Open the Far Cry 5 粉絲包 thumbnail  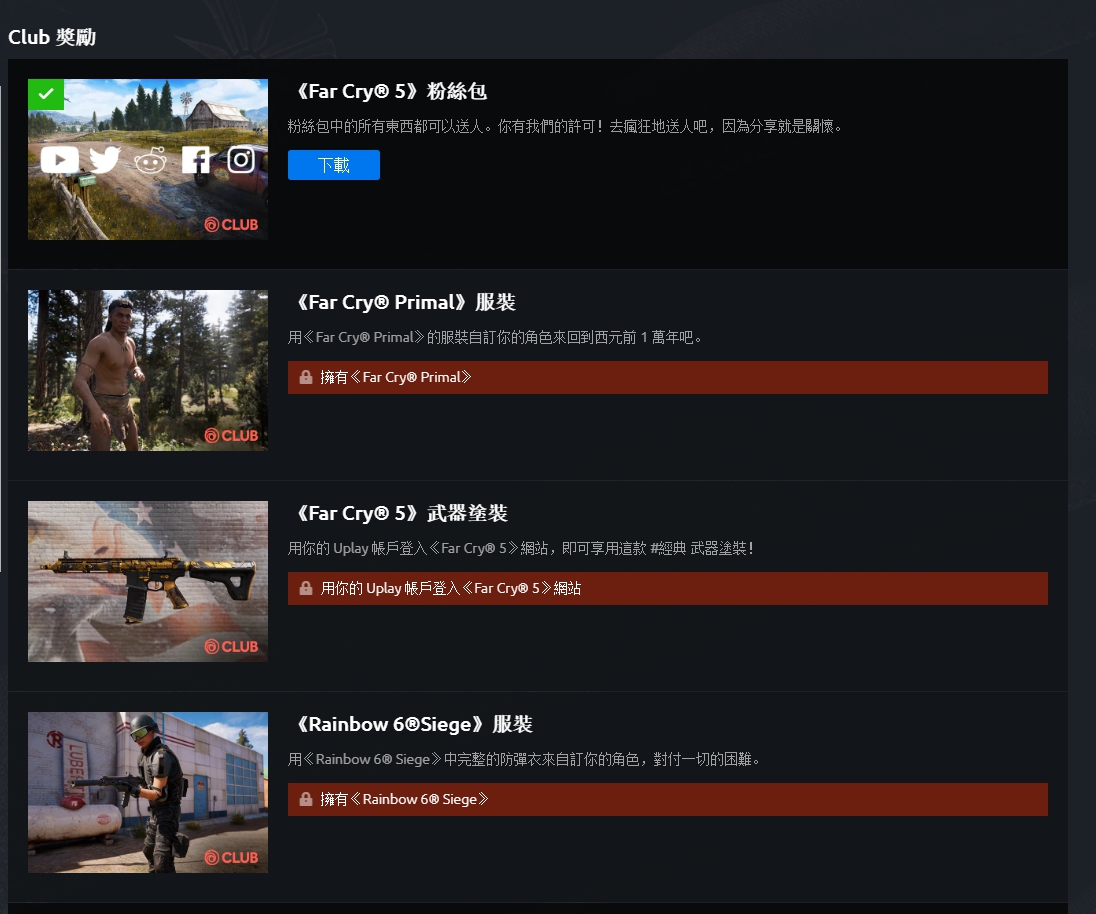147,159
